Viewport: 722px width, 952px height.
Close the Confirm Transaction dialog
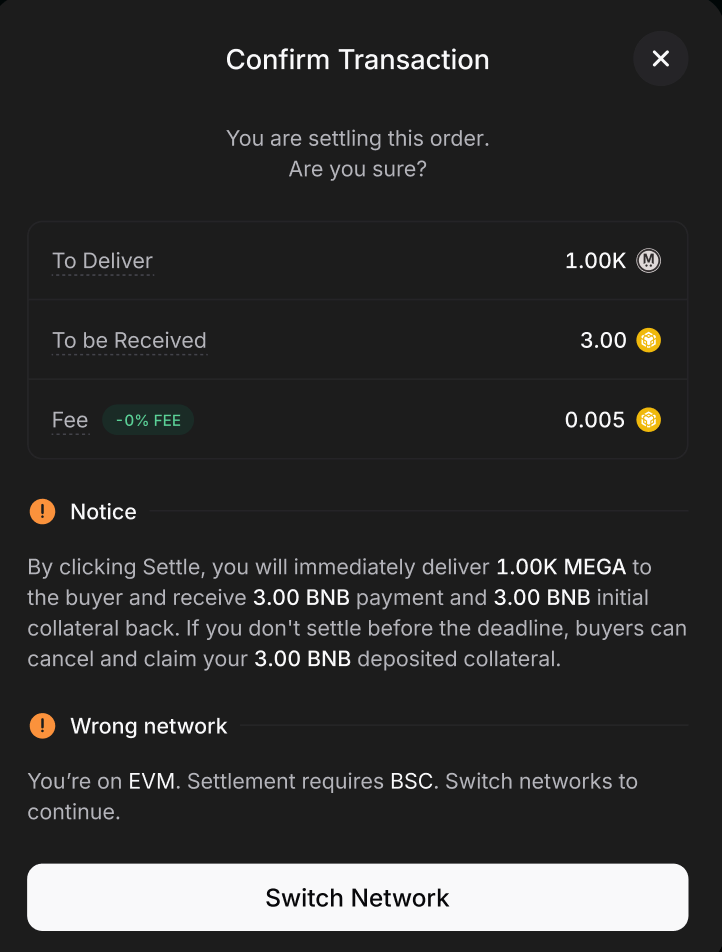[x=660, y=59]
